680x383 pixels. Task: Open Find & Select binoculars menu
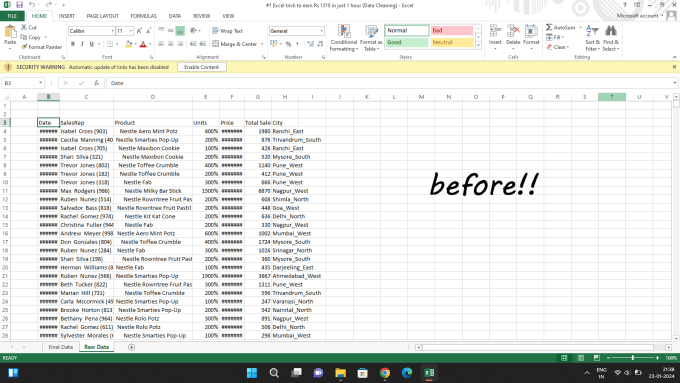tap(611, 38)
